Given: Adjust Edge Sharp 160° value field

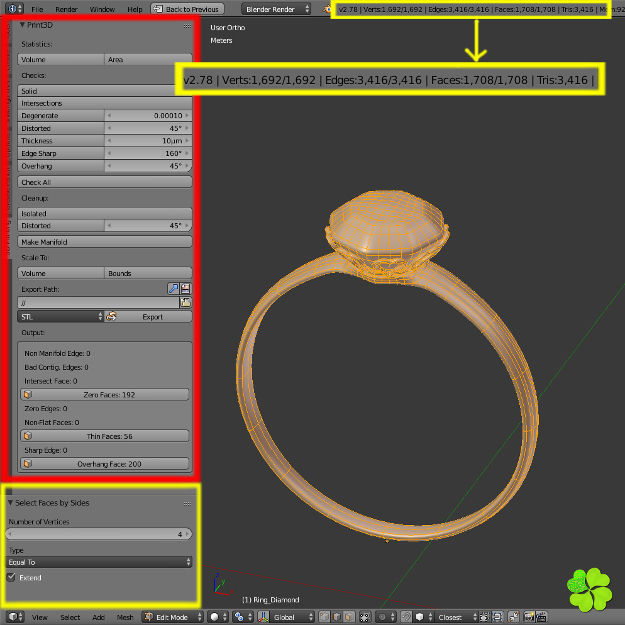Looking at the screenshot, I should pos(148,153).
